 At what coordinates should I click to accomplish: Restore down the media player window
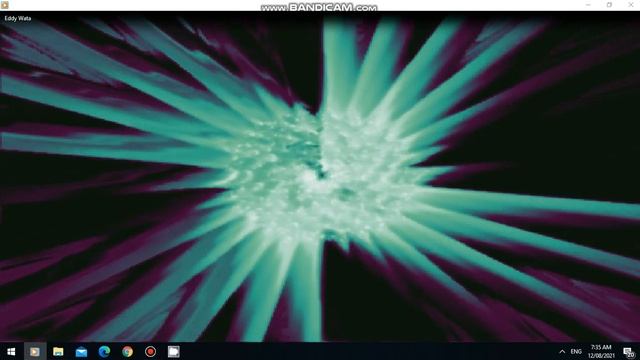(x=609, y=5)
